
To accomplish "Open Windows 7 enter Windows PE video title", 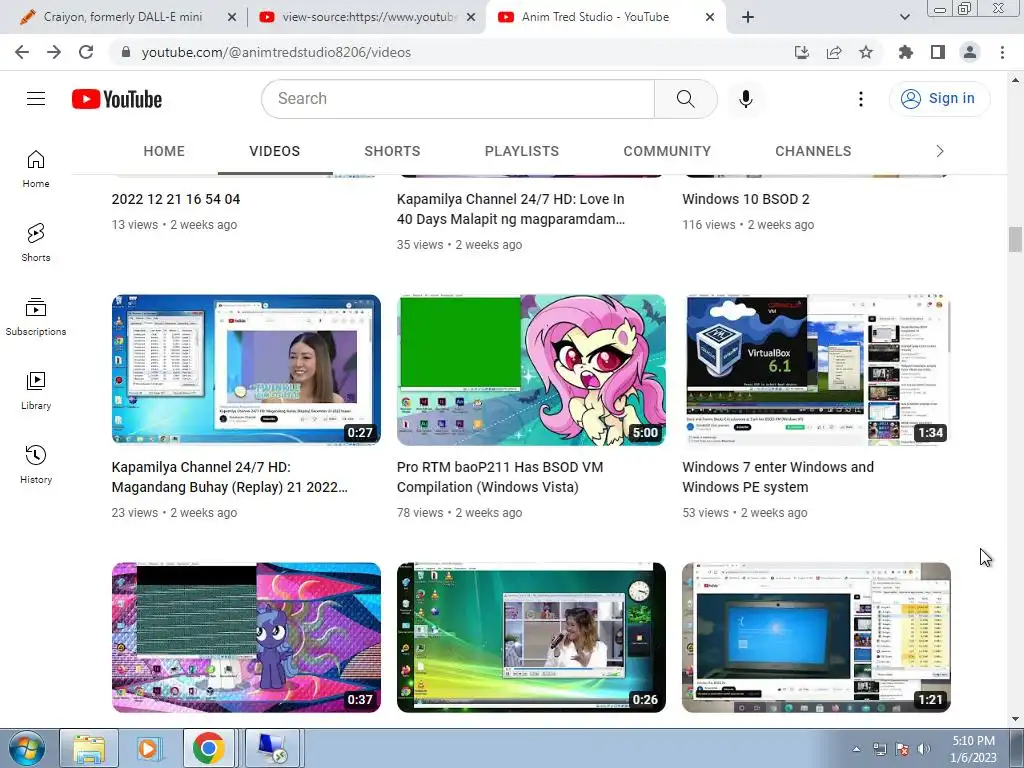I will [778, 477].
